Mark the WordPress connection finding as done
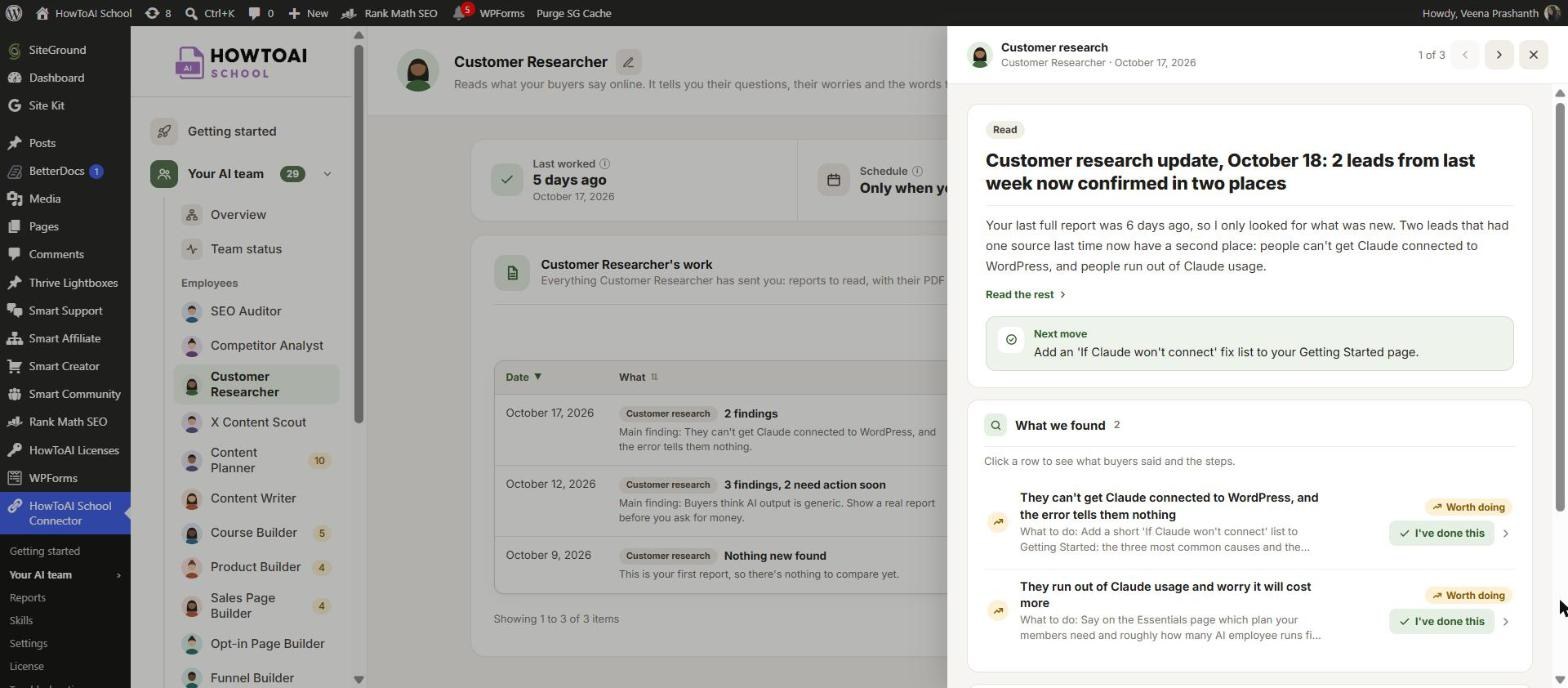Image resolution: width=1568 pixels, height=688 pixels. pyautogui.click(x=1441, y=534)
